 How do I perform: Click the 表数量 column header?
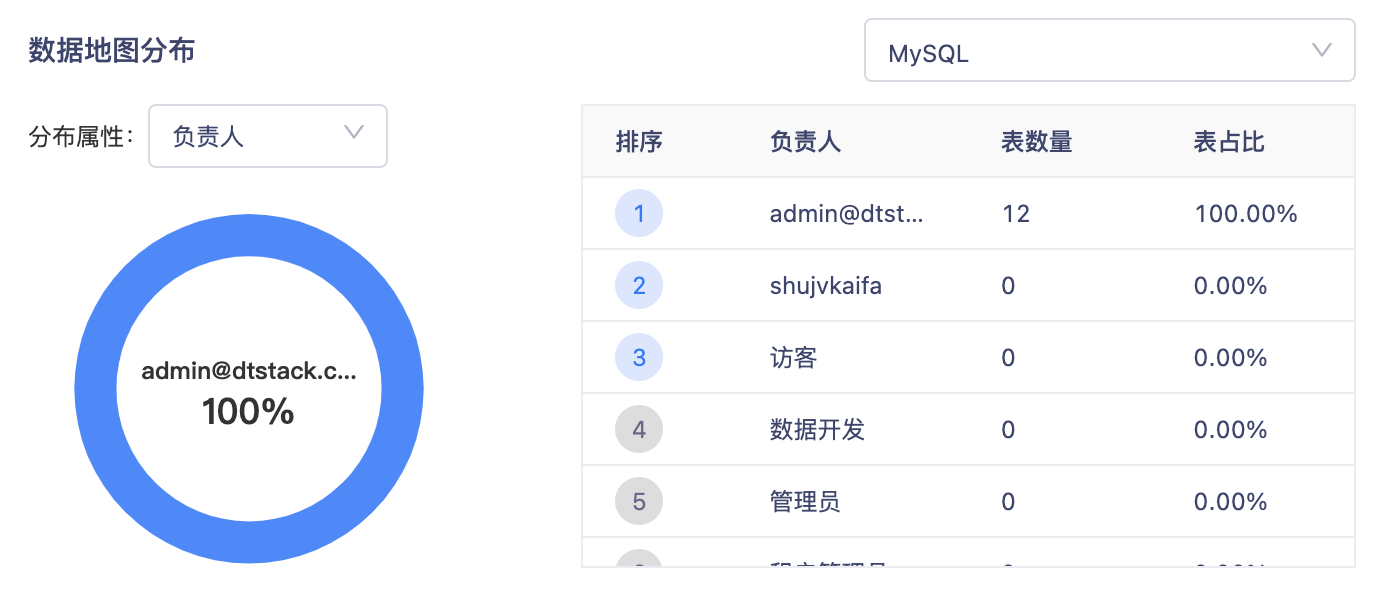[x=1036, y=142]
